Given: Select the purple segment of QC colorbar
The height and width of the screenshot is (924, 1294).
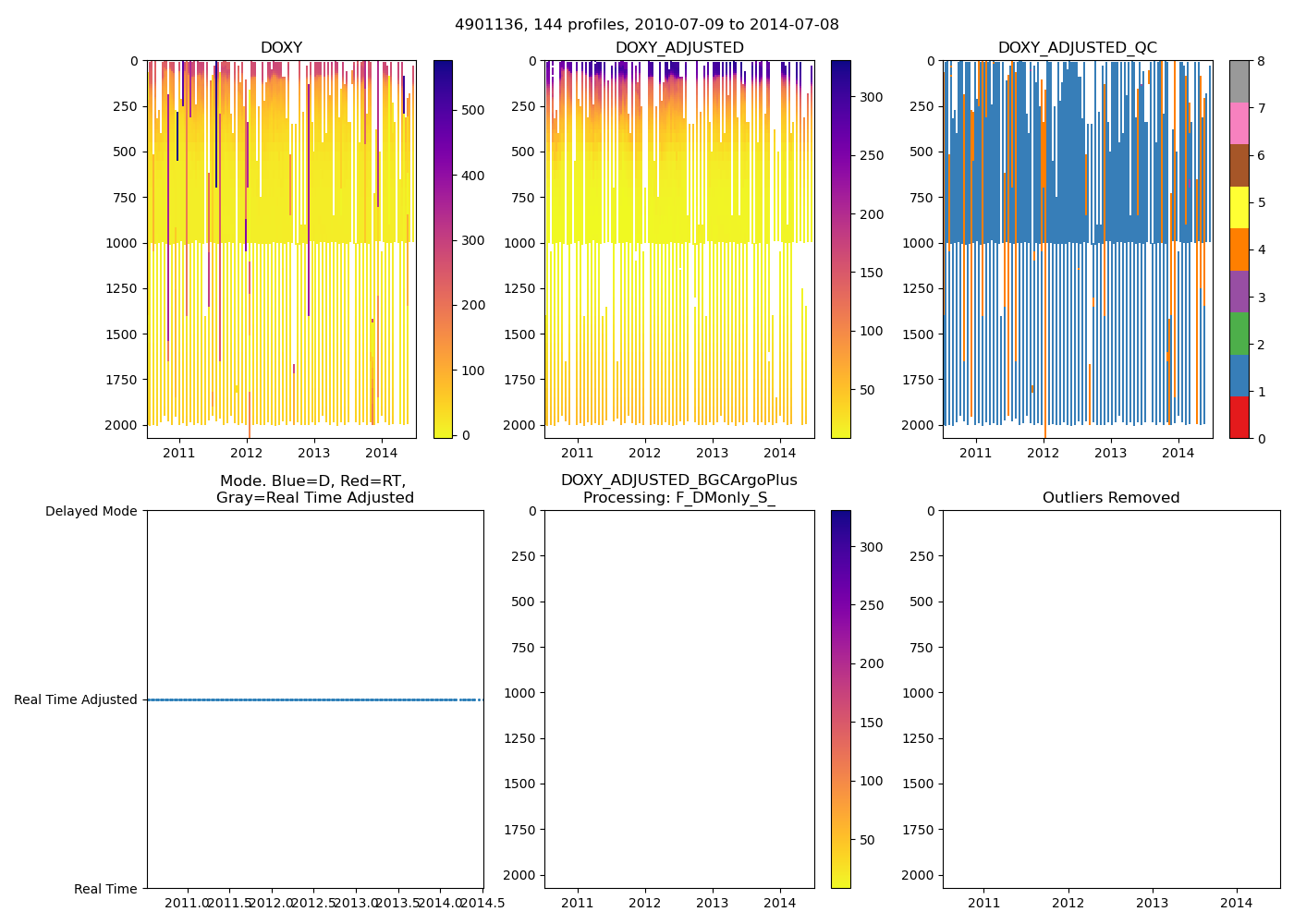Looking at the screenshot, I should (x=1239, y=291).
